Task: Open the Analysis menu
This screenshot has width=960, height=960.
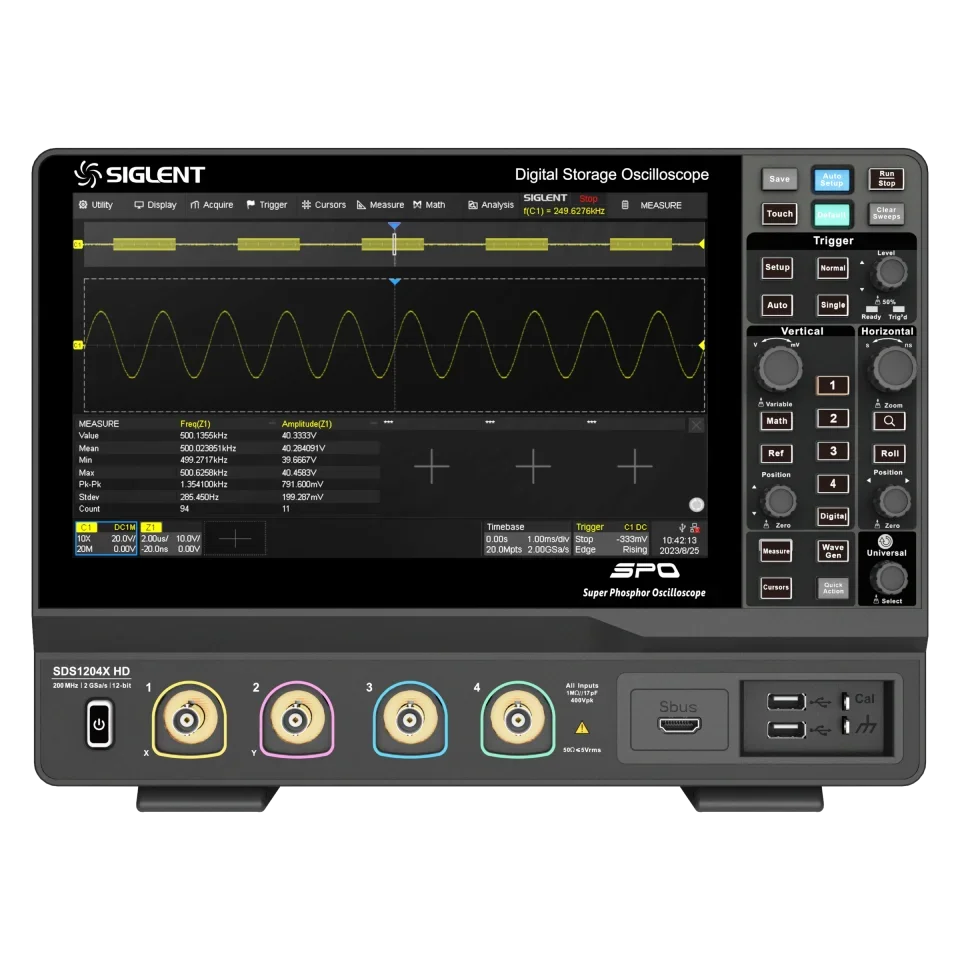Action: click(491, 205)
